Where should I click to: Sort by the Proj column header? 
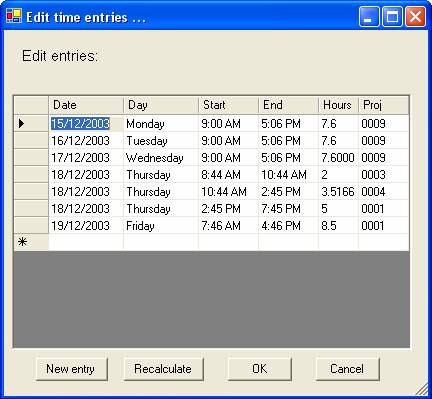(x=383, y=105)
